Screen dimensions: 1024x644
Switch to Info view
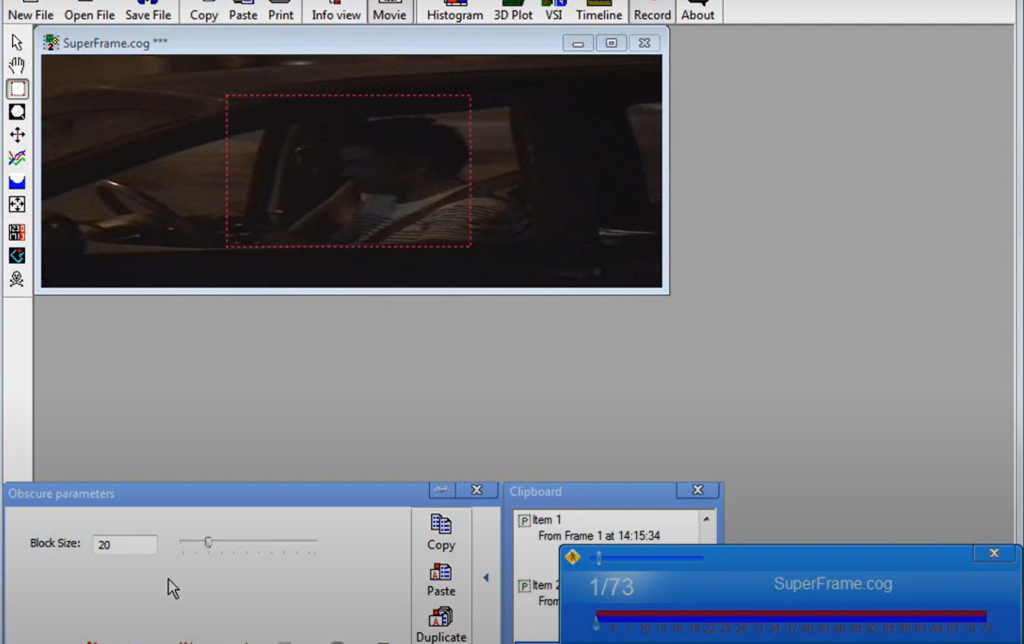click(335, 10)
